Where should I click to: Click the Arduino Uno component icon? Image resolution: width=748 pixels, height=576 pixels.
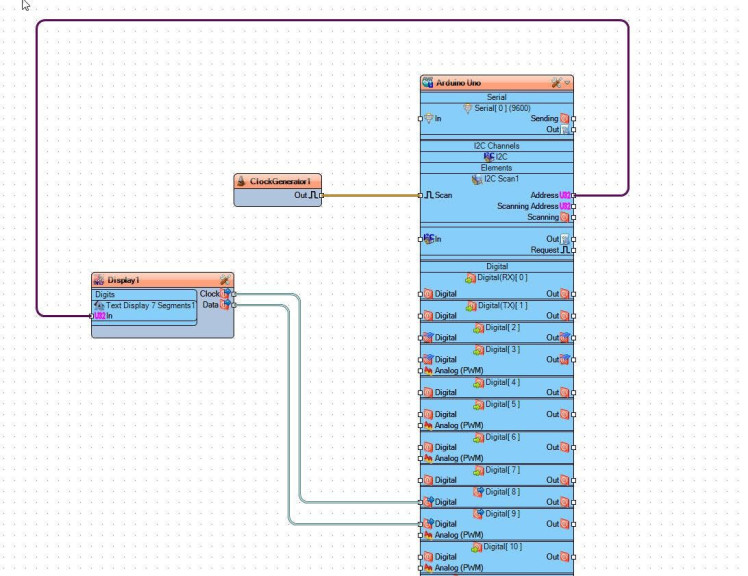click(427, 83)
